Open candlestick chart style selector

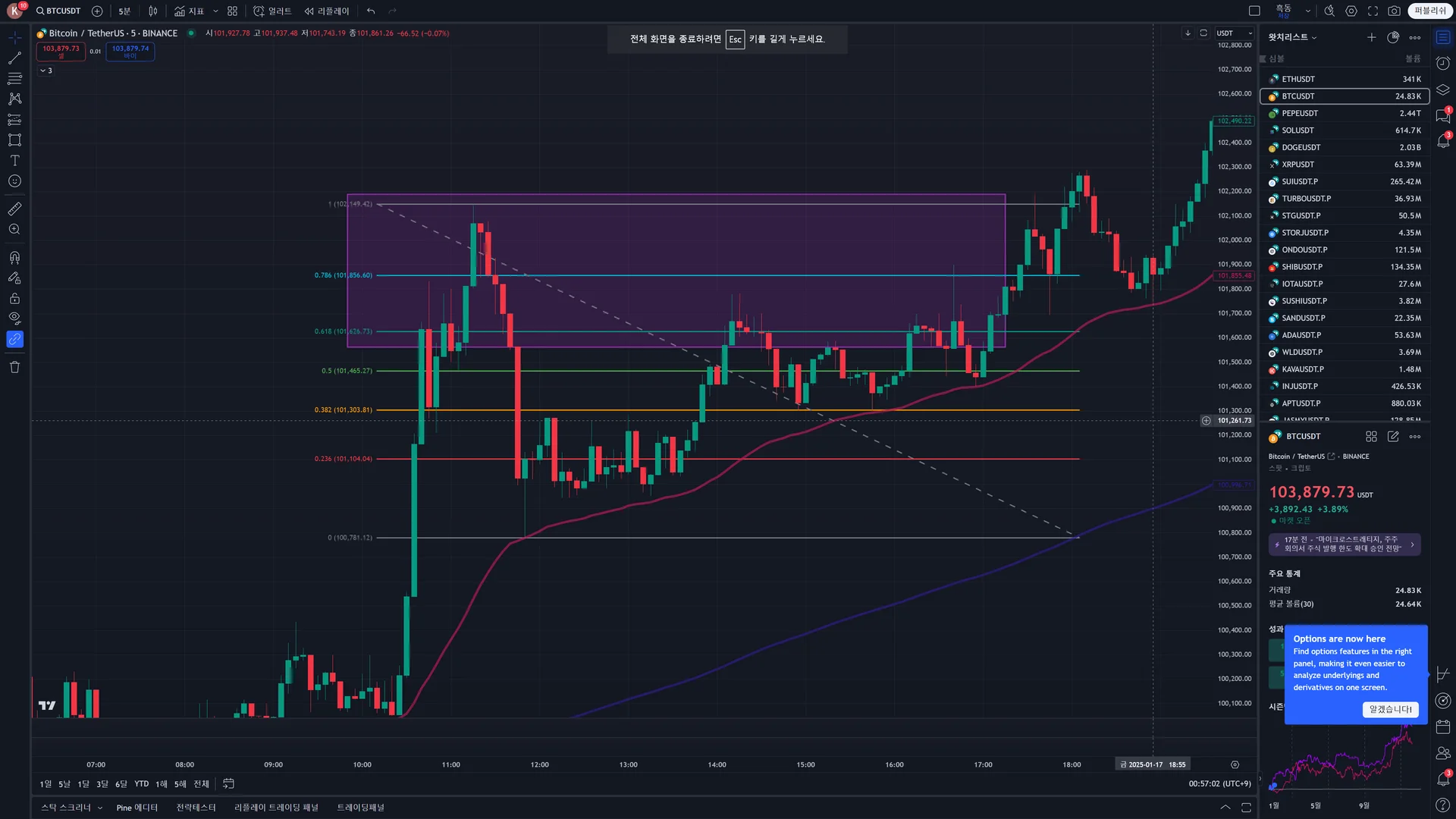pos(153,11)
